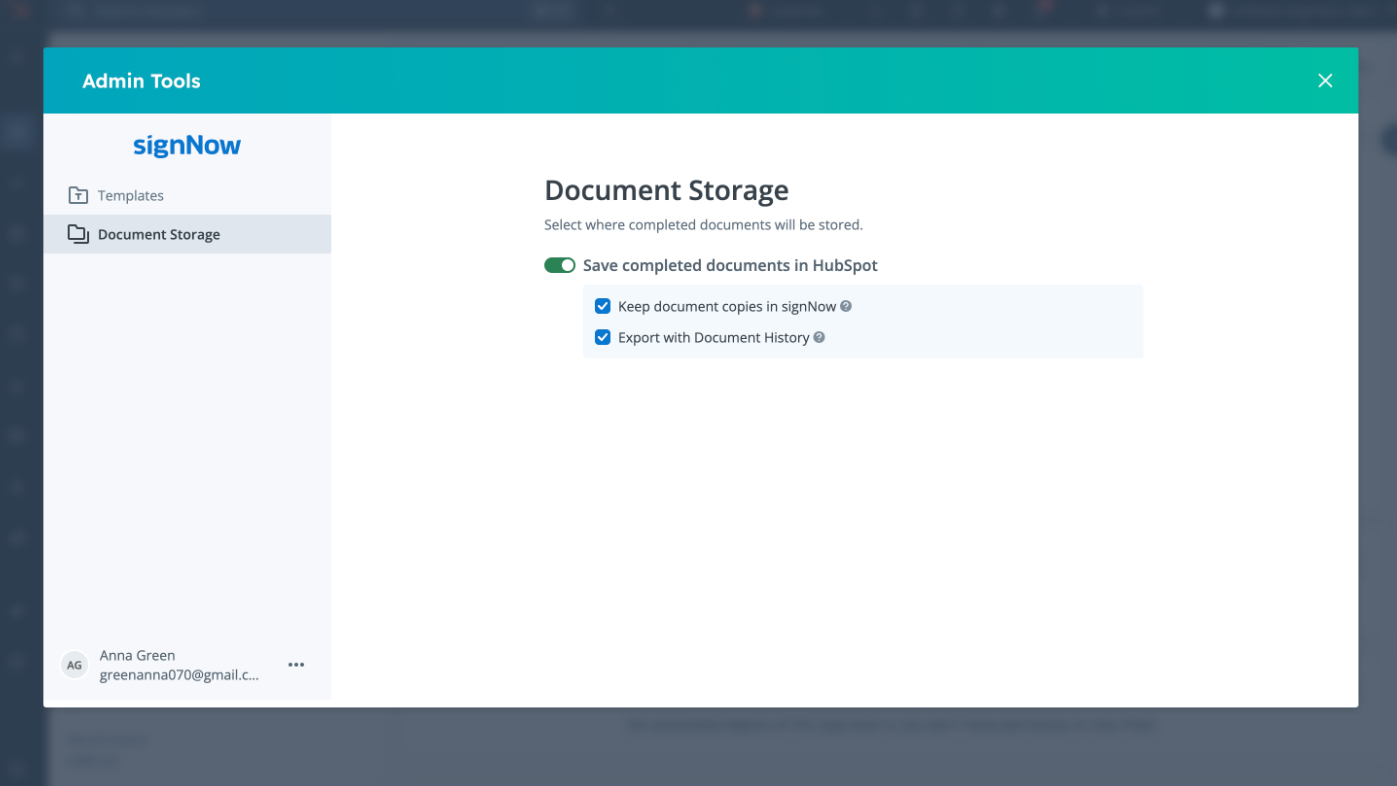Click the signNow logo

coord(186,145)
